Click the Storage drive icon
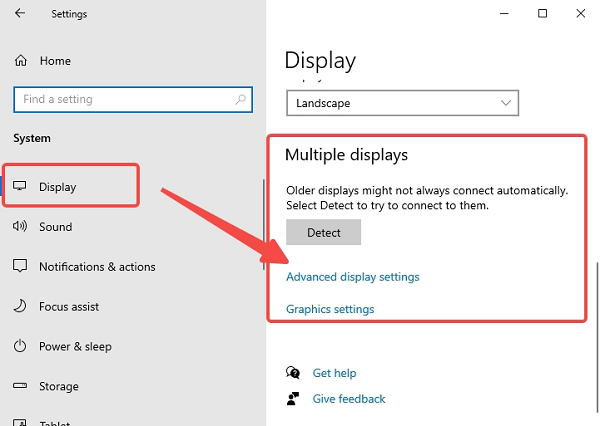This screenshot has height=426, width=600. [20, 387]
